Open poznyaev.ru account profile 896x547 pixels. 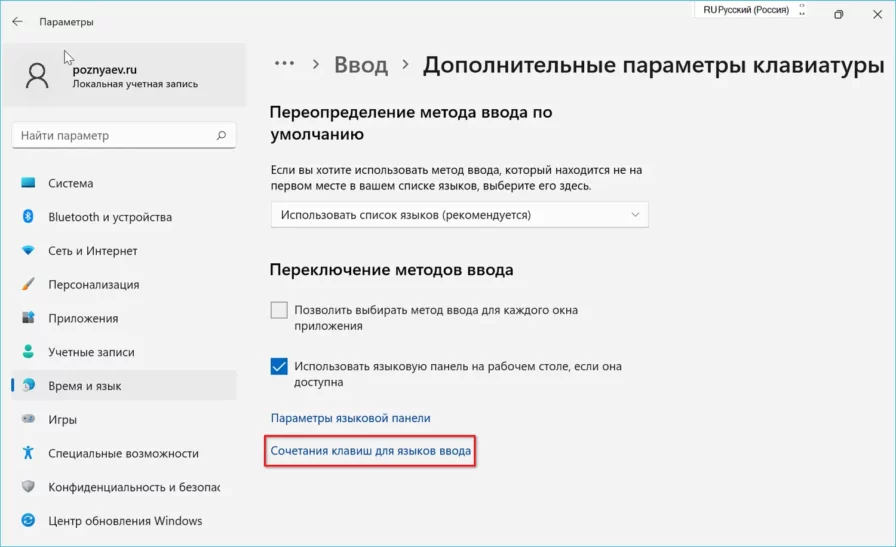click(123, 75)
